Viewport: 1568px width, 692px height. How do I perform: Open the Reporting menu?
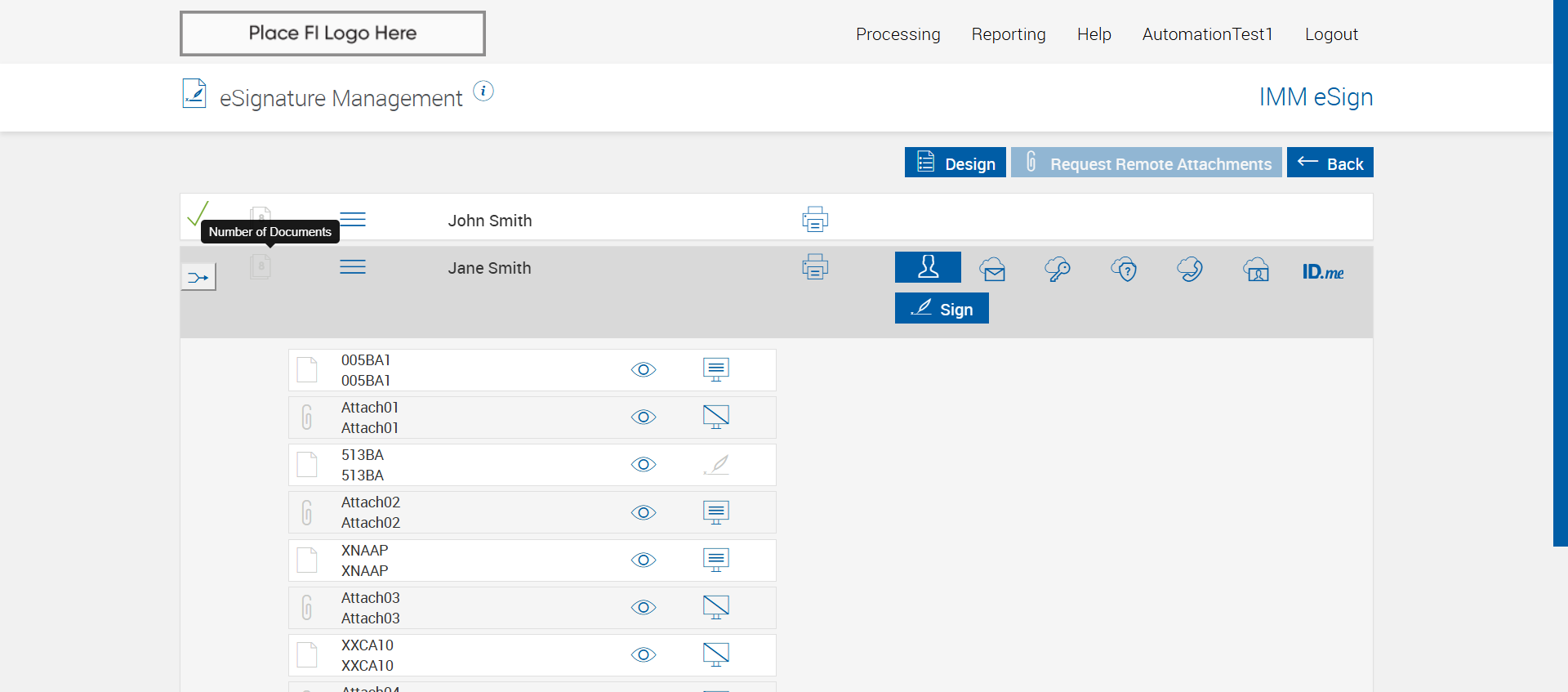(x=1008, y=34)
